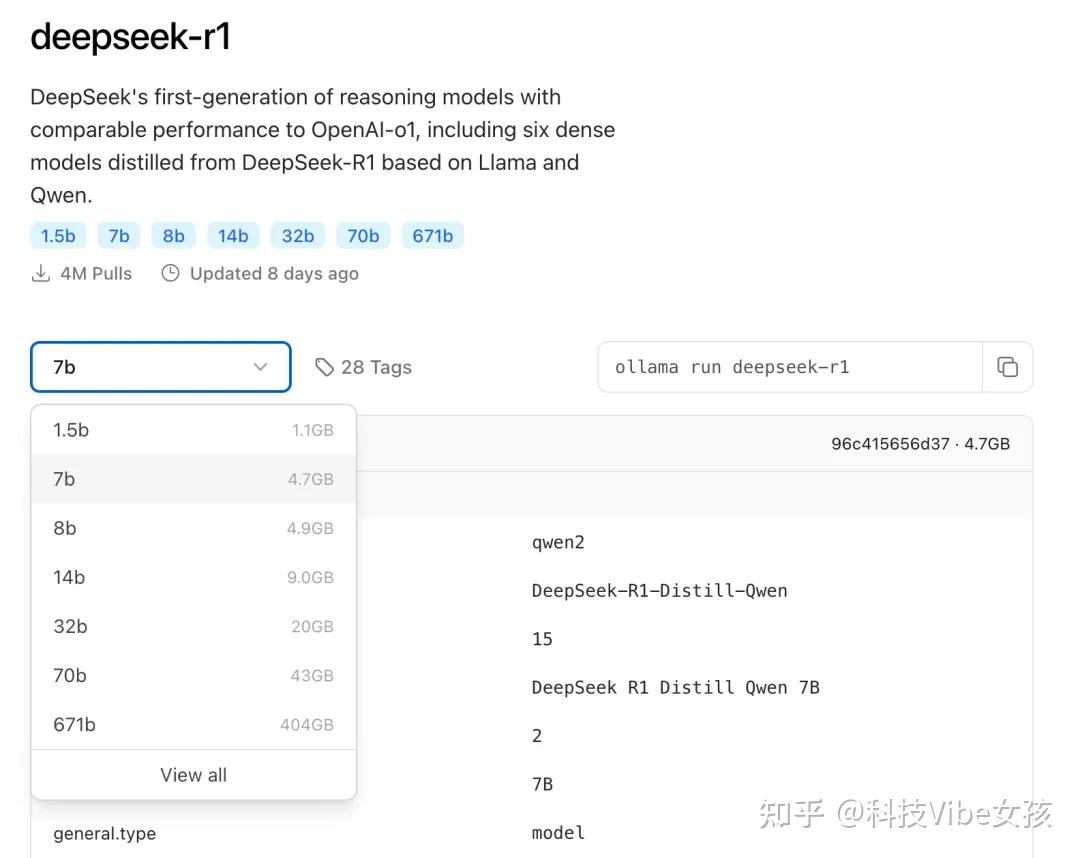Click the tag icon beside 28 Tags

[x=326, y=366]
